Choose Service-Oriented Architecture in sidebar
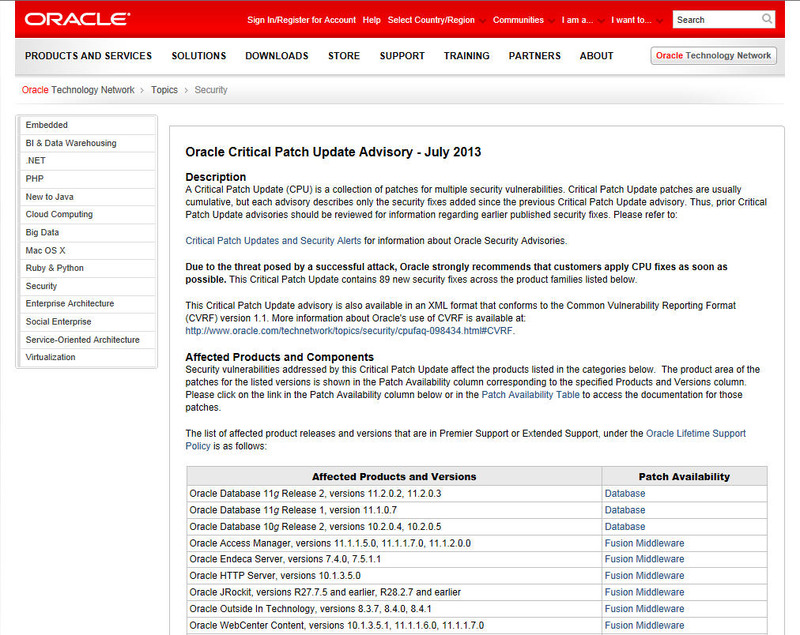This screenshot has height=635, width=800. coord(82,340)
